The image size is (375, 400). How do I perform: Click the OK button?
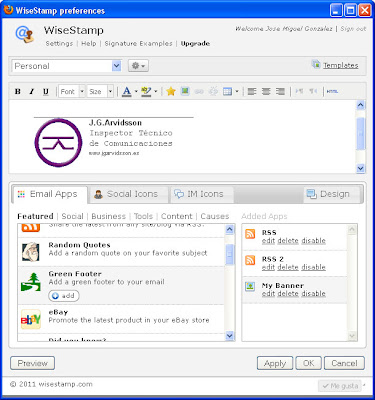tap(309, 363)
